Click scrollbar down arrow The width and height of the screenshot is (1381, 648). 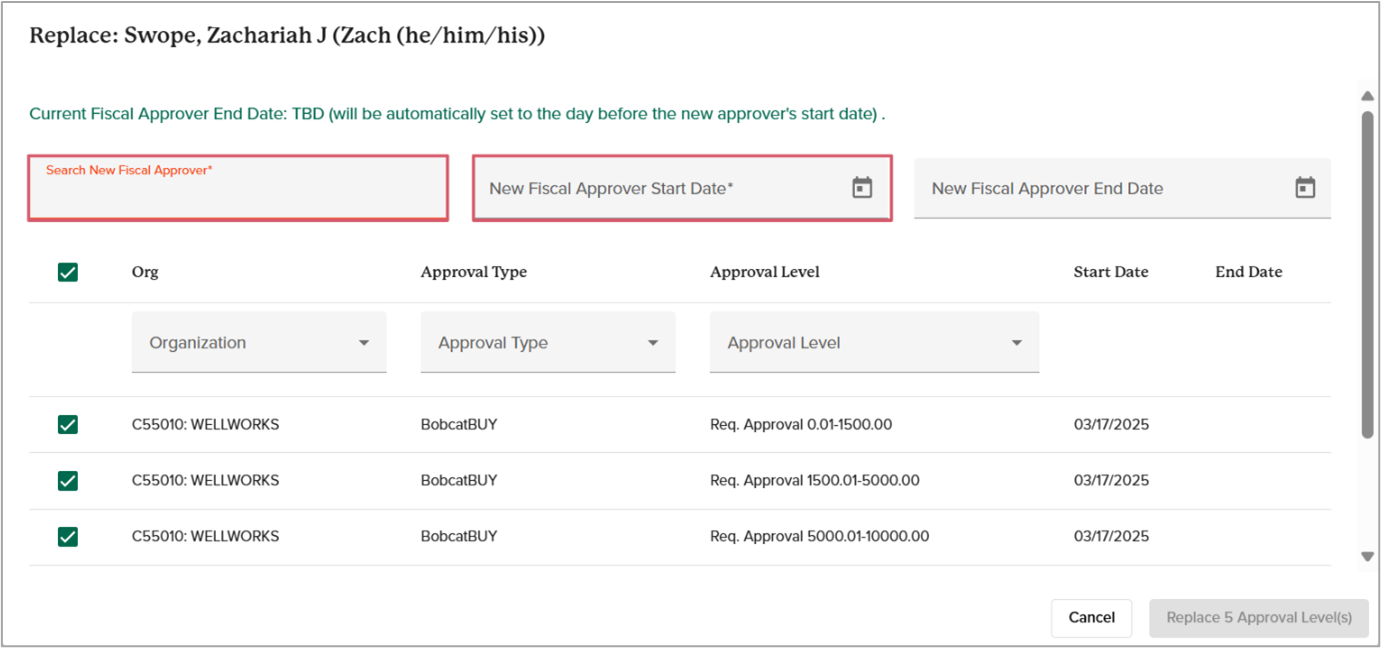1367,556
